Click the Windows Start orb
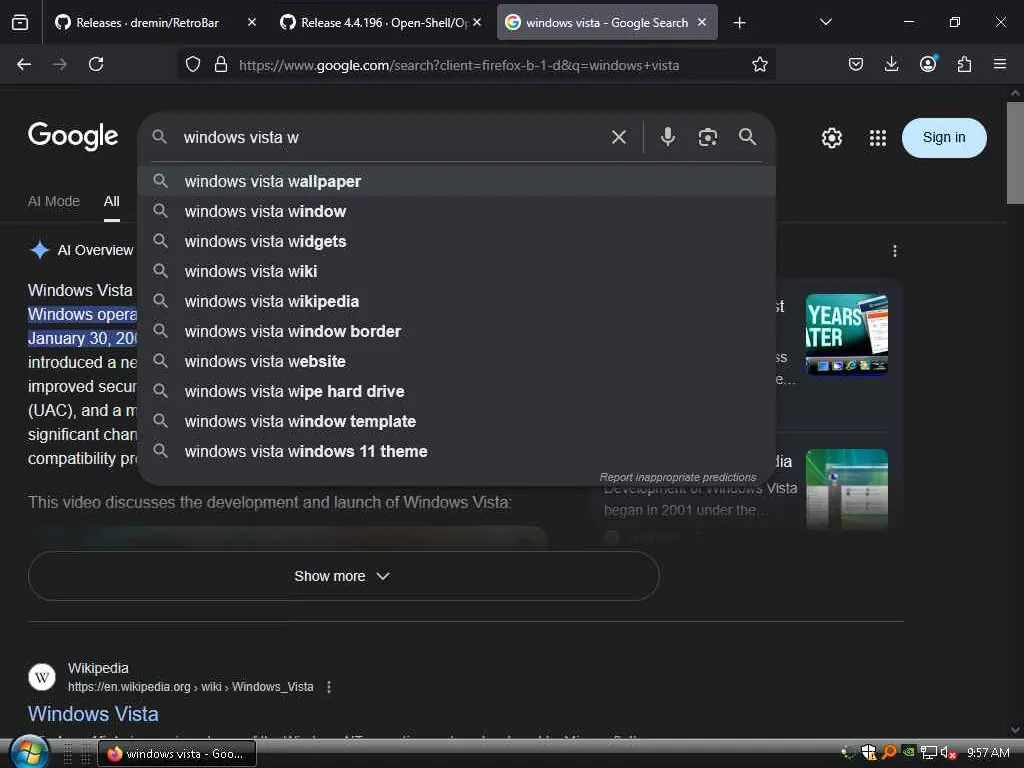This screenshot has height=768, width=1024. (28, 752)
